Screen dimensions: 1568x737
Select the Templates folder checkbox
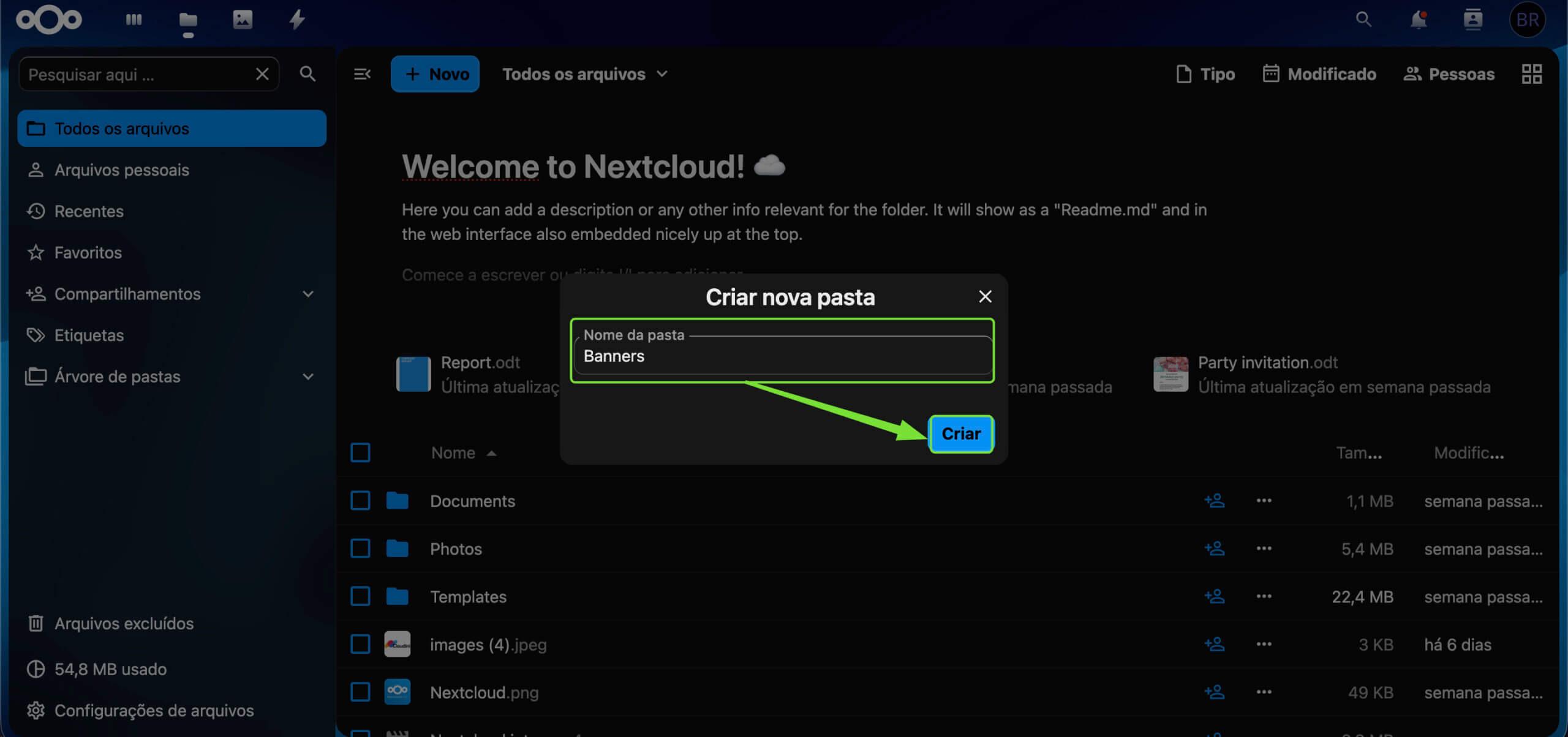(360, 596)
